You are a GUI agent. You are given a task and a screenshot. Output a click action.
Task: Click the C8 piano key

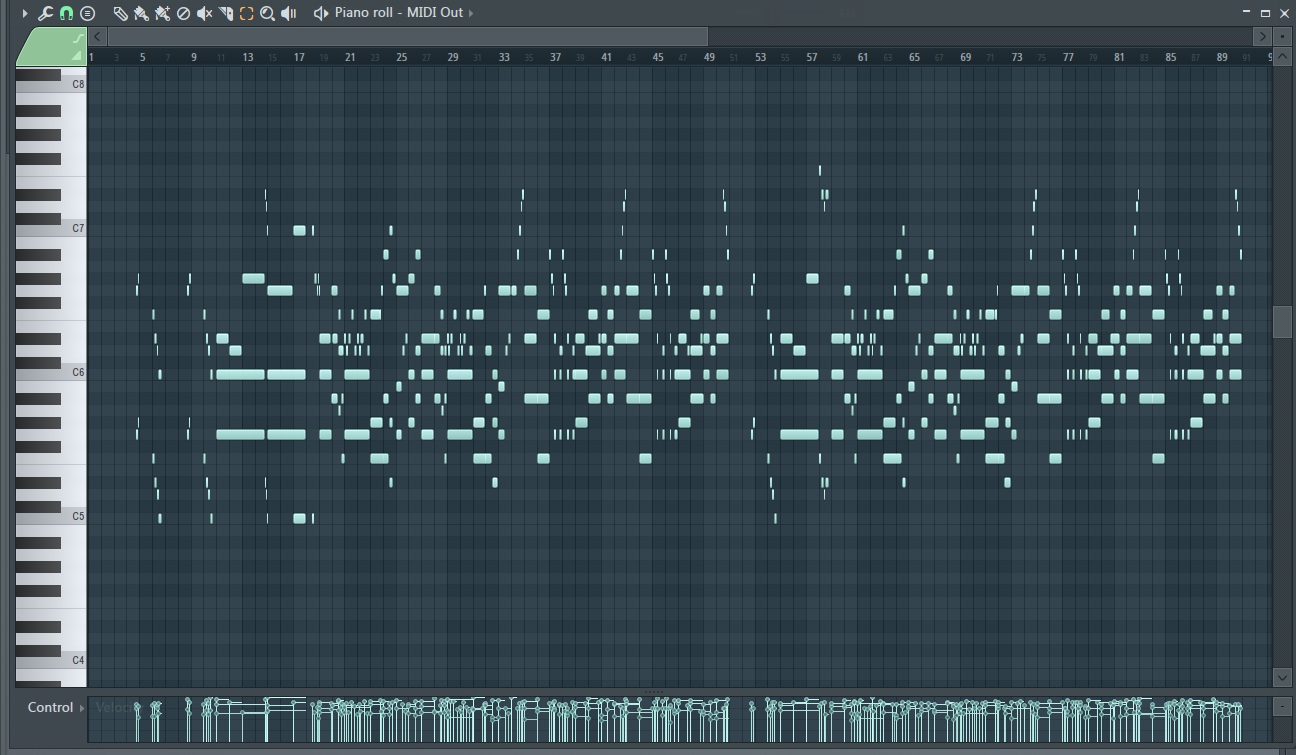(x=51, y=84)
